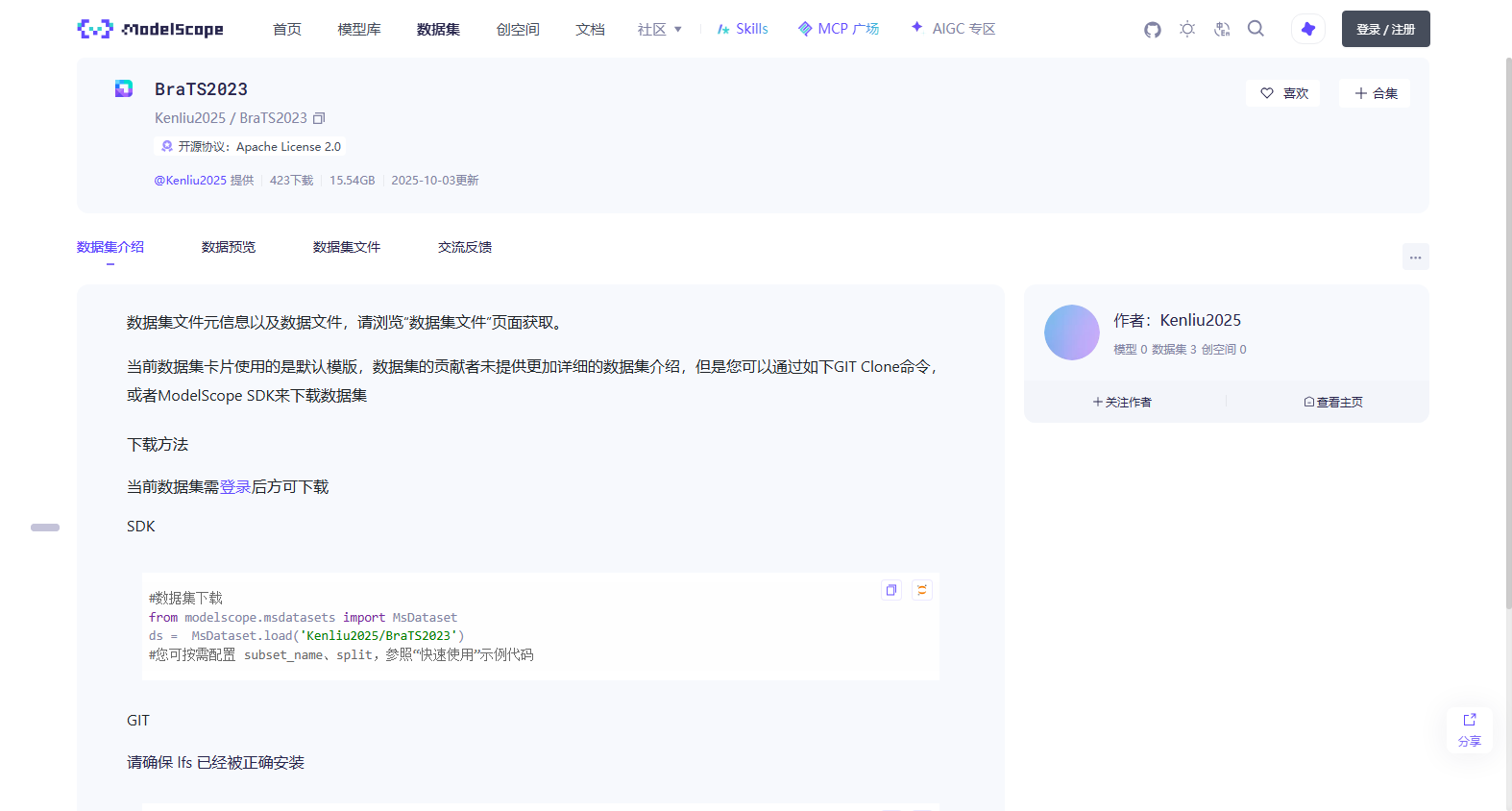Copy the SDK code snippet

tap(891, 590)
